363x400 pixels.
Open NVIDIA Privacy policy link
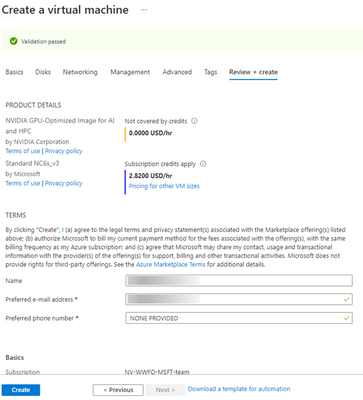pos(64,151)
